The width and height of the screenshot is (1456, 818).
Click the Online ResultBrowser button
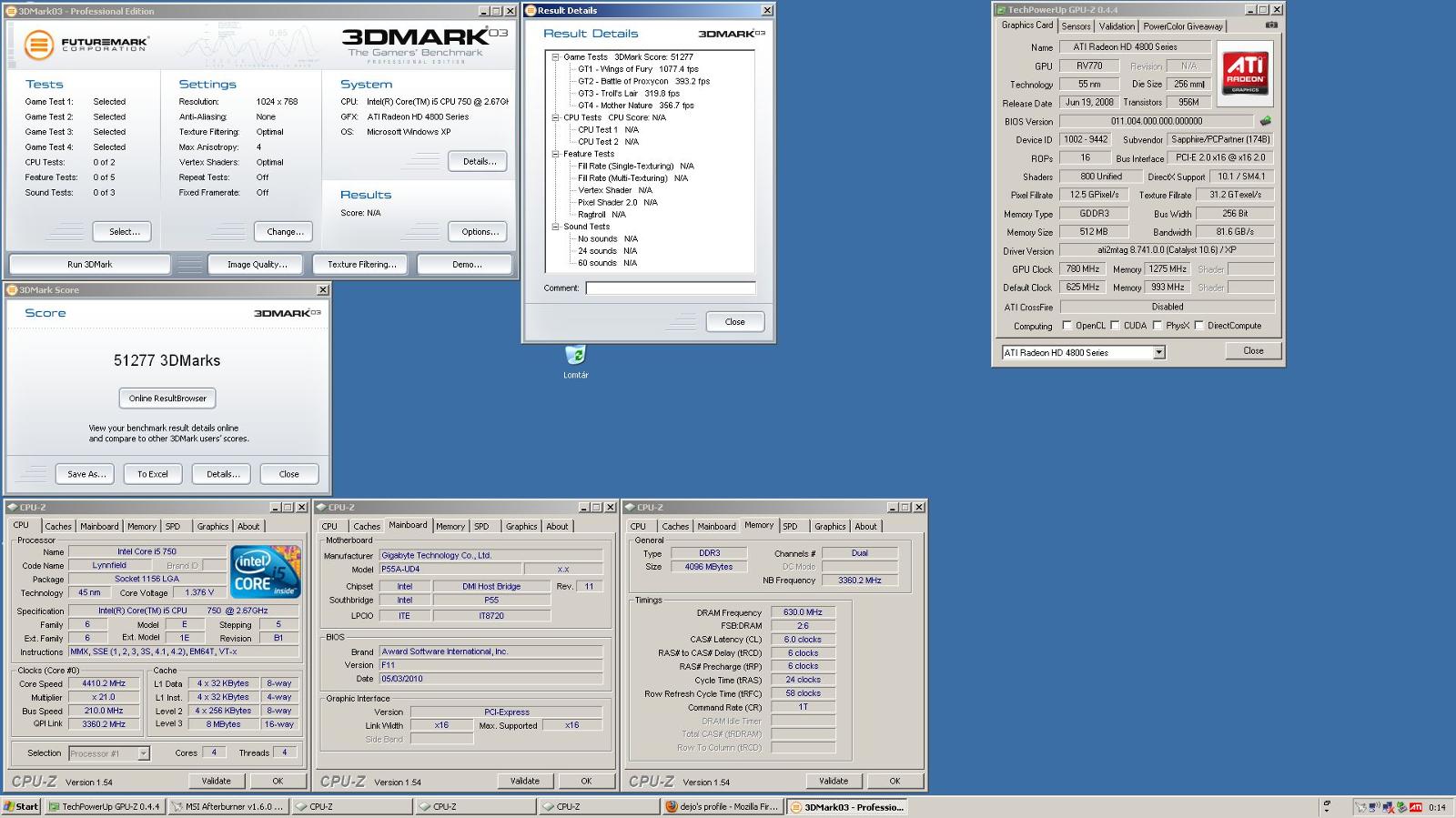tap(167, 399)
